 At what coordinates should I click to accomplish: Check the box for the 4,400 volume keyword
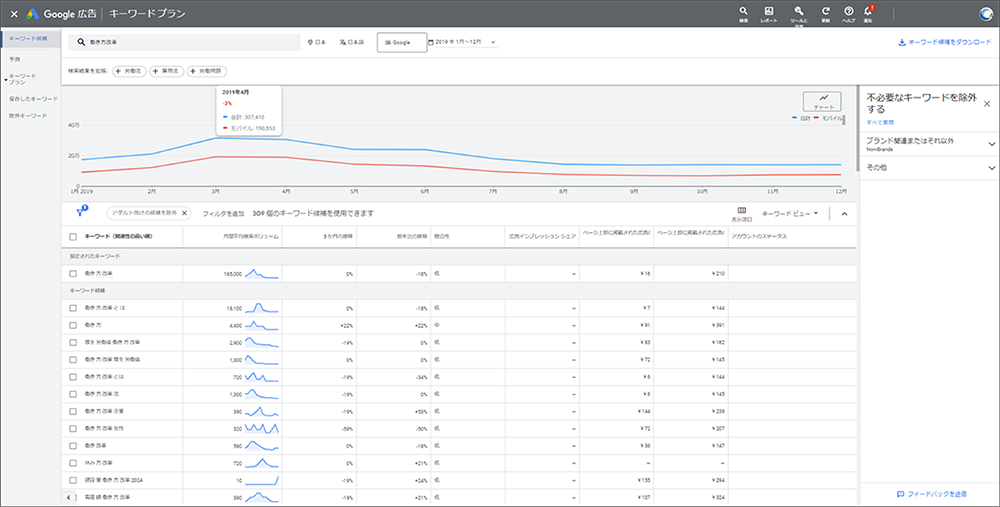[73, 325]
